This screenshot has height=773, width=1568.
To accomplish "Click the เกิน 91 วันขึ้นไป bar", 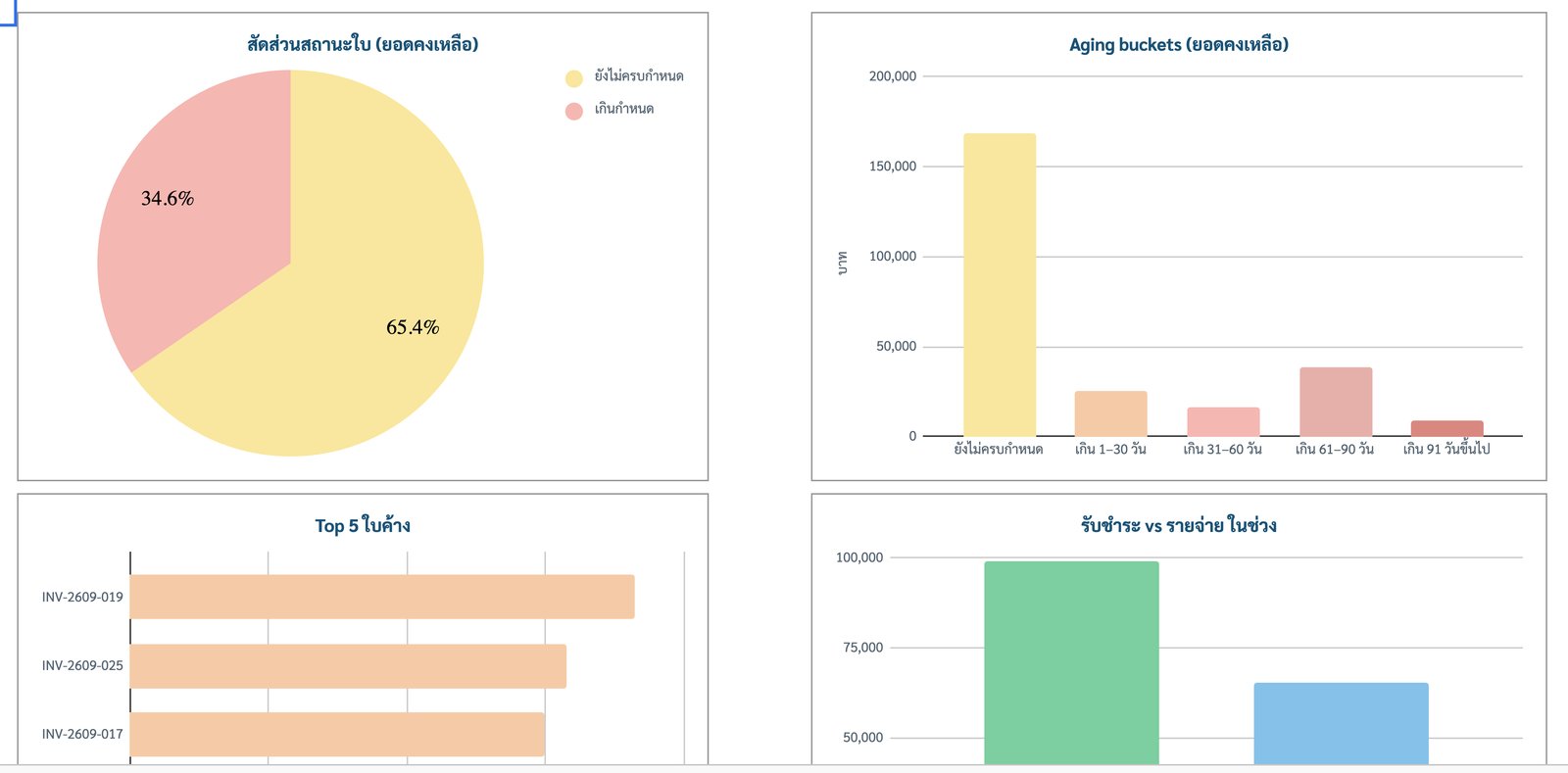I will coord(1447,428).
